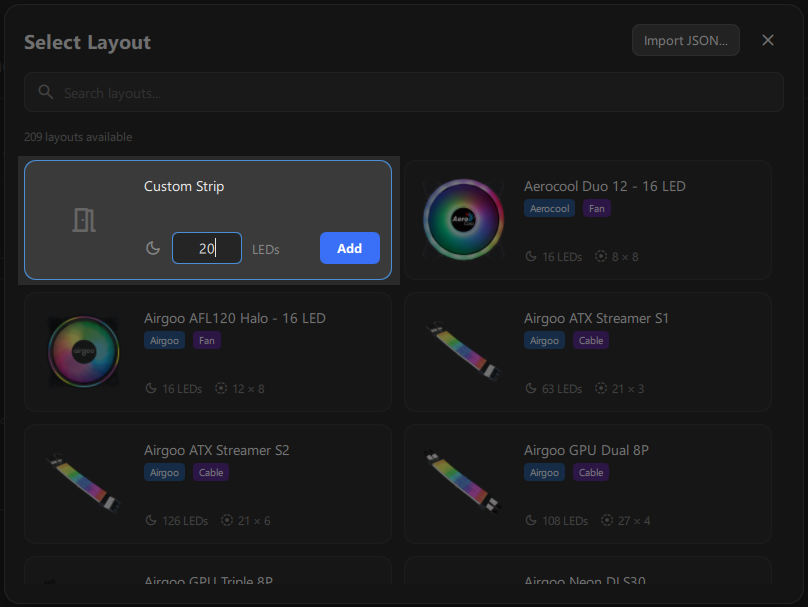Viewport: 808px width, 607px height.
Task: Click the Airgoo tag on ATX Streamer S2
Action: click(164, 472)
